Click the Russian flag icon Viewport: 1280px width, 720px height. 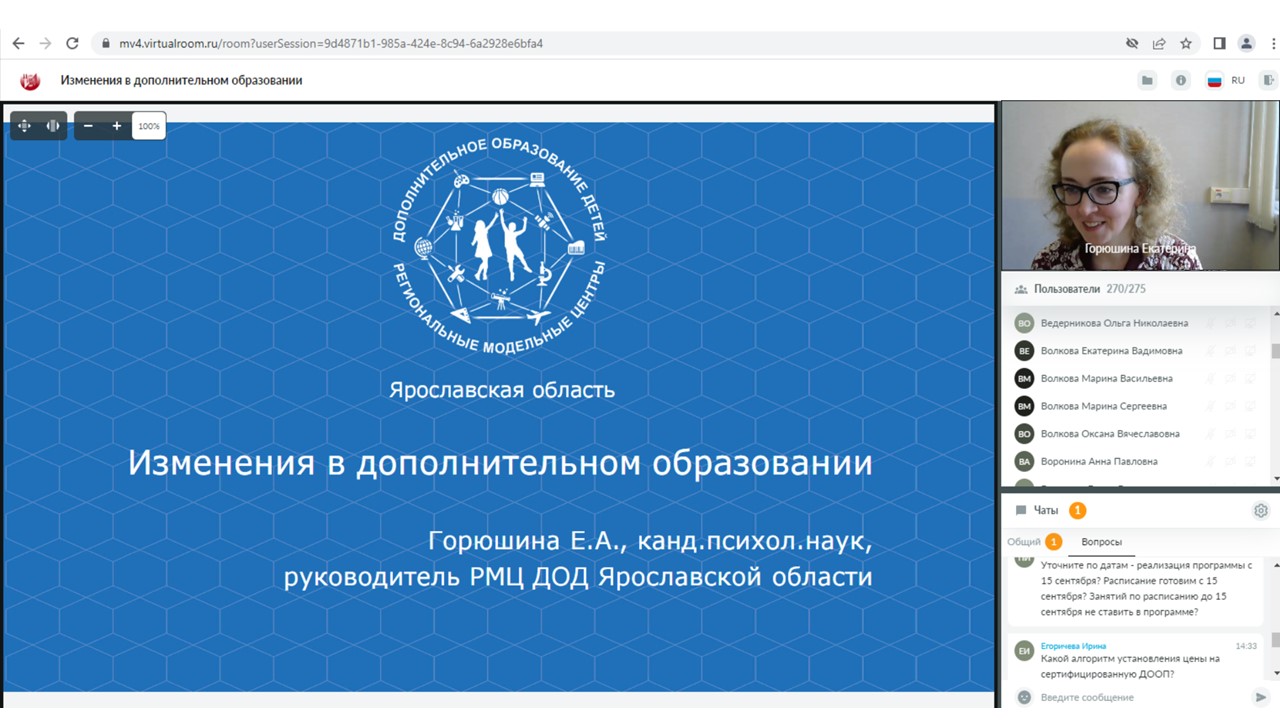tap(1215, 81)
